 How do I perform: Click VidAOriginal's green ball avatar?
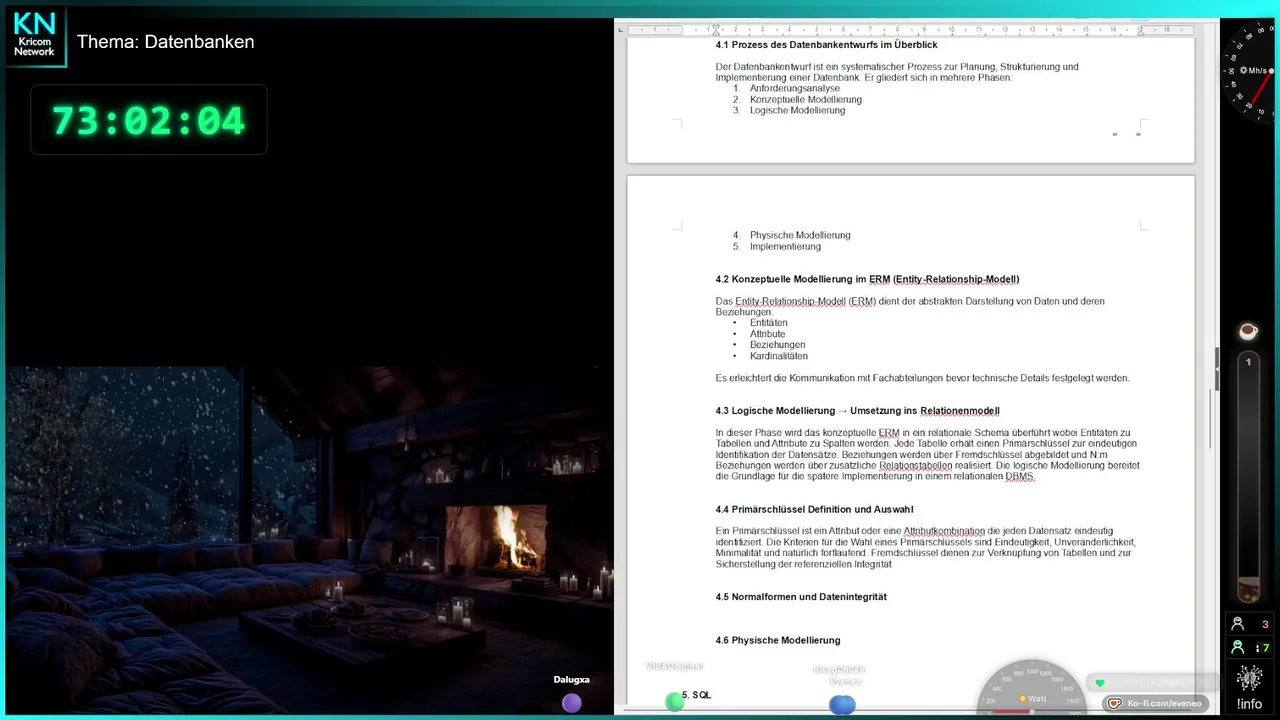click(675, 702)
